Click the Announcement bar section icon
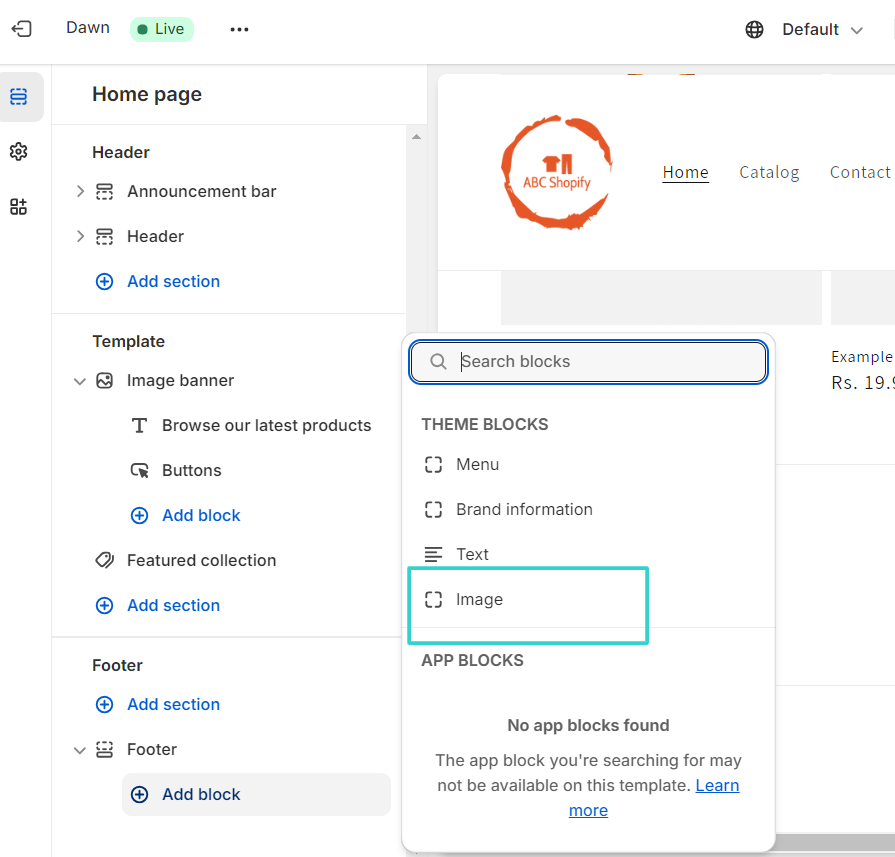The height and width of the screenshot is (857, 895). point(105,191)
